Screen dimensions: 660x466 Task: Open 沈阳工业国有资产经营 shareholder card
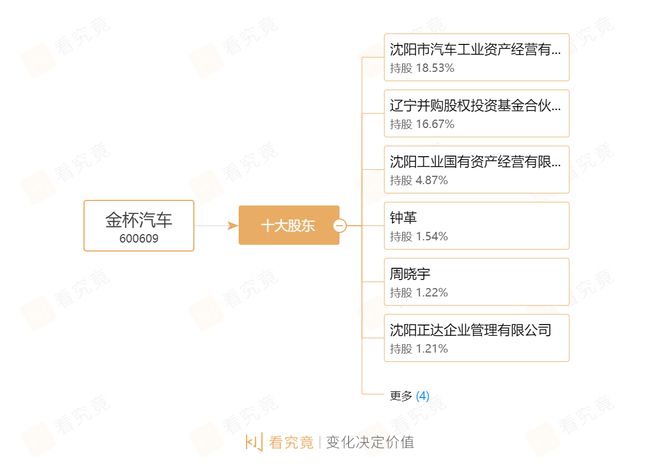pyautogui.click(x=476, y=170)
